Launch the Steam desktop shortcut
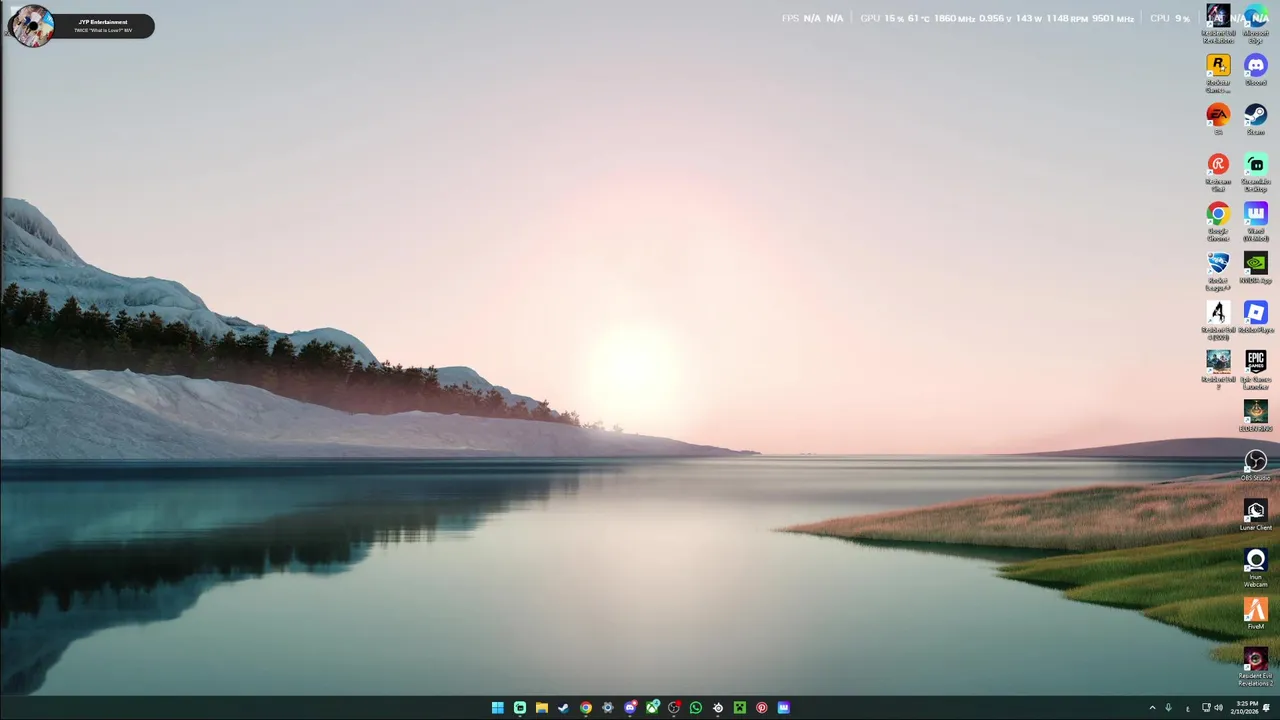1280x720 pixels. click(1255, 120)
